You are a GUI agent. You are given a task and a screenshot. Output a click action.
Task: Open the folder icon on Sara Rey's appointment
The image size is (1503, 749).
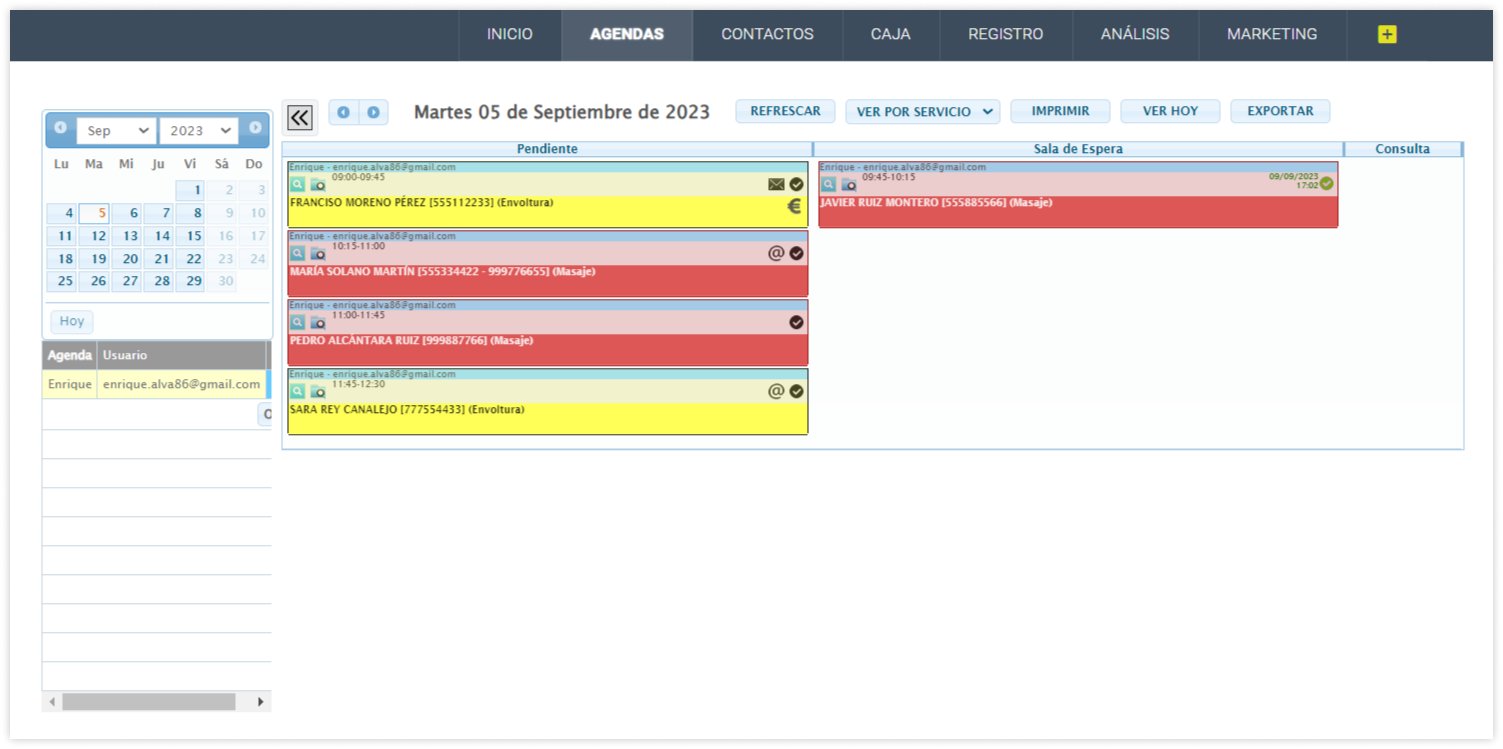point(317,391)
